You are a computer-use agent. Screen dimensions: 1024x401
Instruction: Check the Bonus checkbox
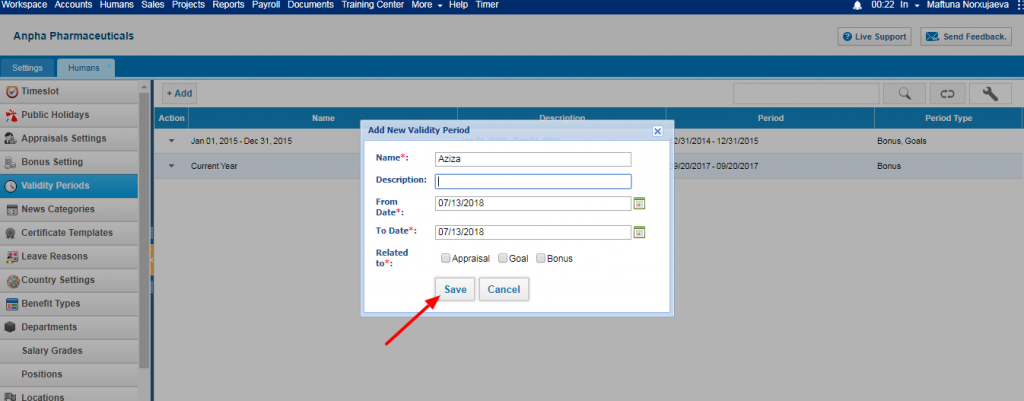[x=541, y=258]
